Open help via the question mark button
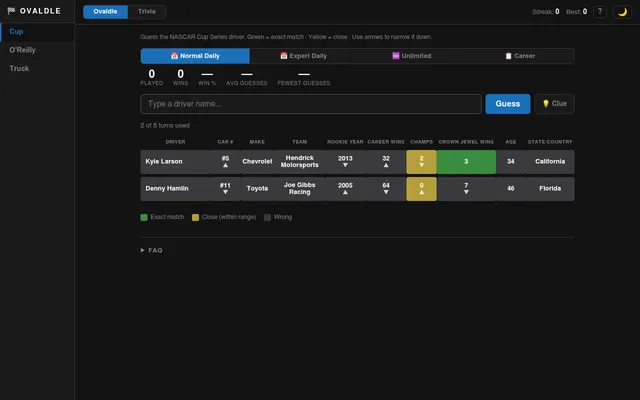The image size is (640, 400). 600,12
